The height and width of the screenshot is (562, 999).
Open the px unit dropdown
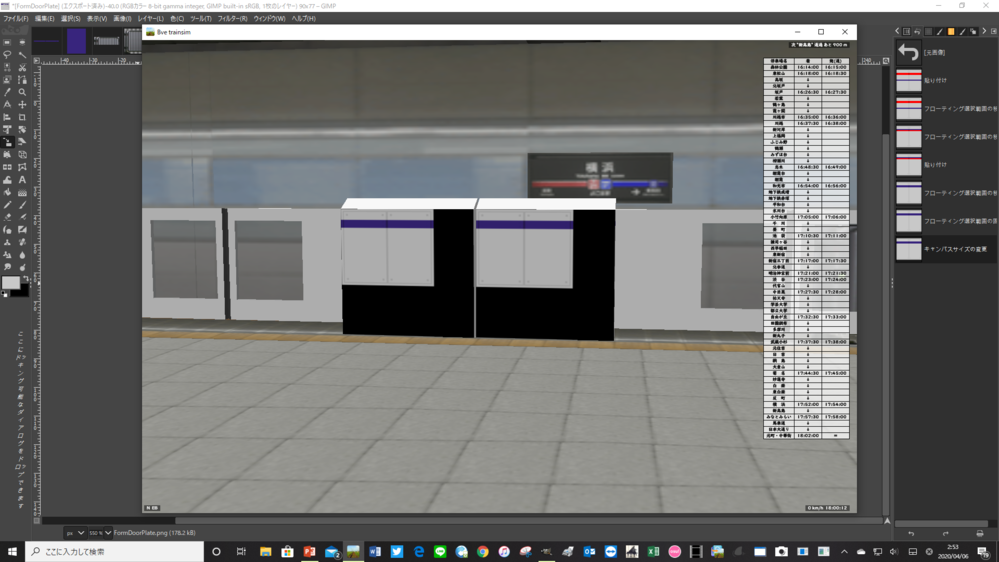(75, 533)
